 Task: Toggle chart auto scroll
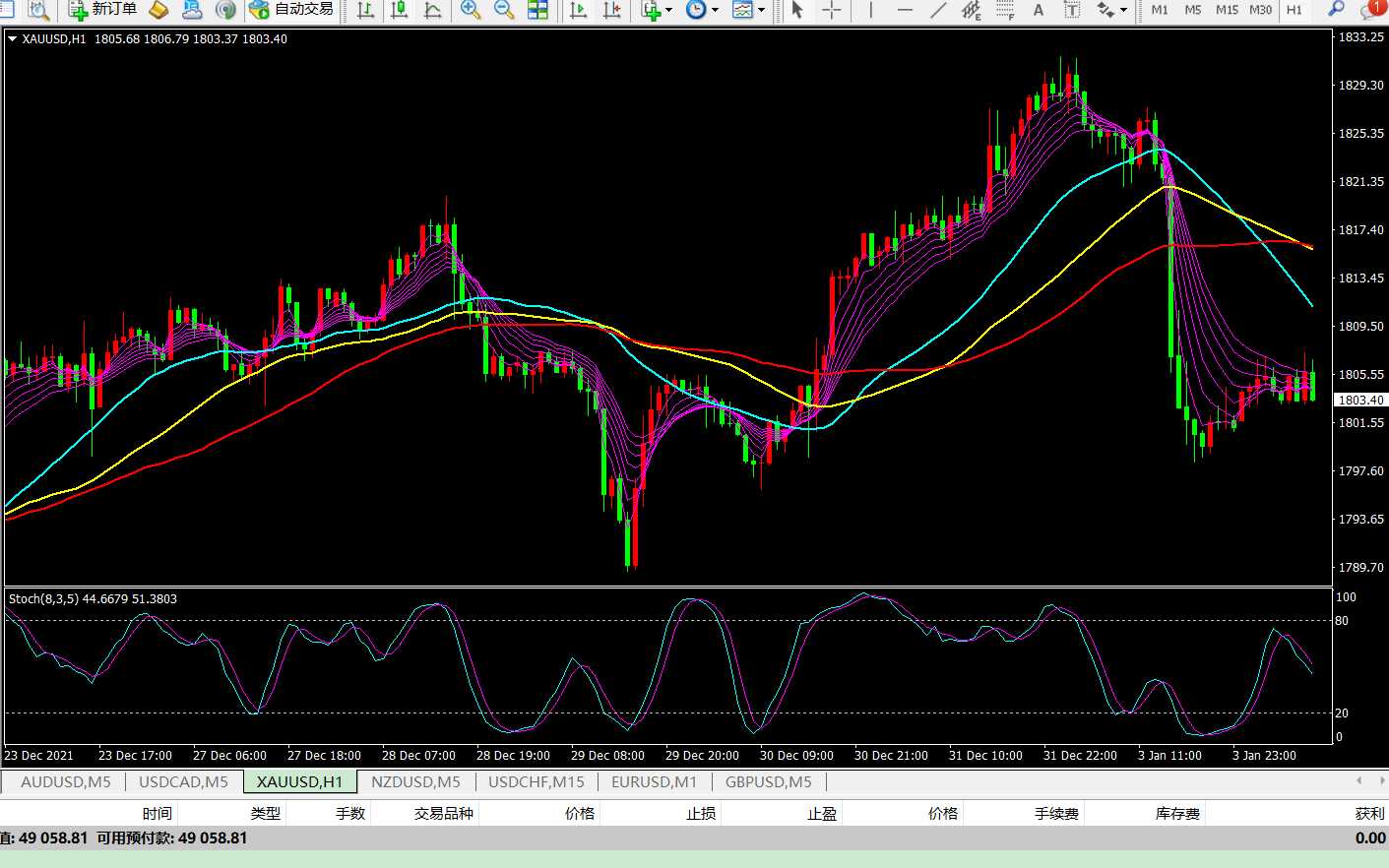click(578, 10)
